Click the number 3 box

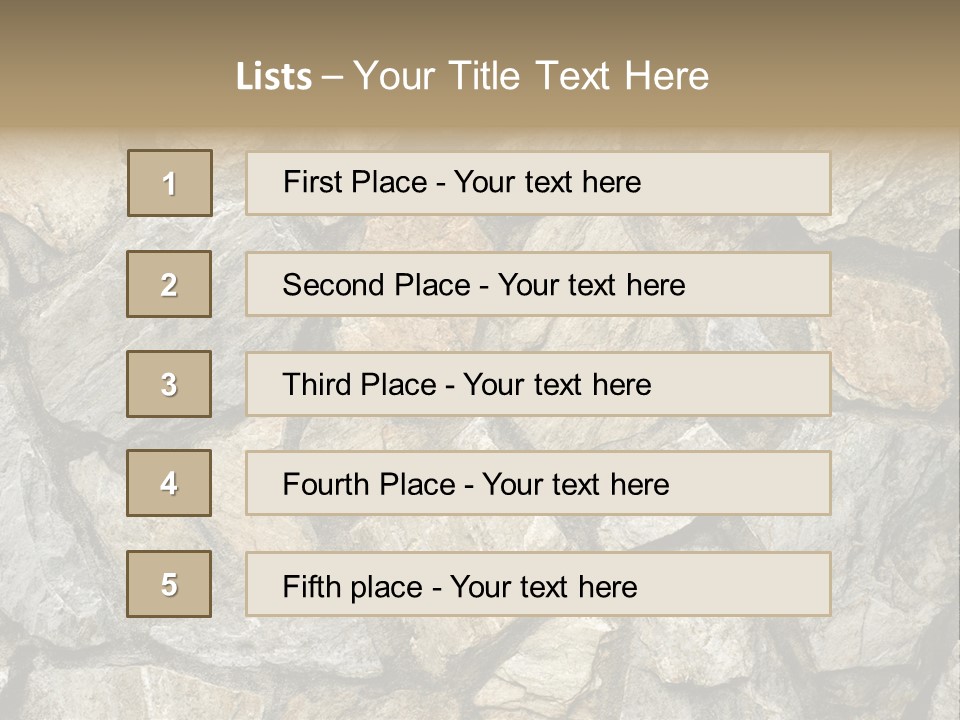click(x=169, y=384)
